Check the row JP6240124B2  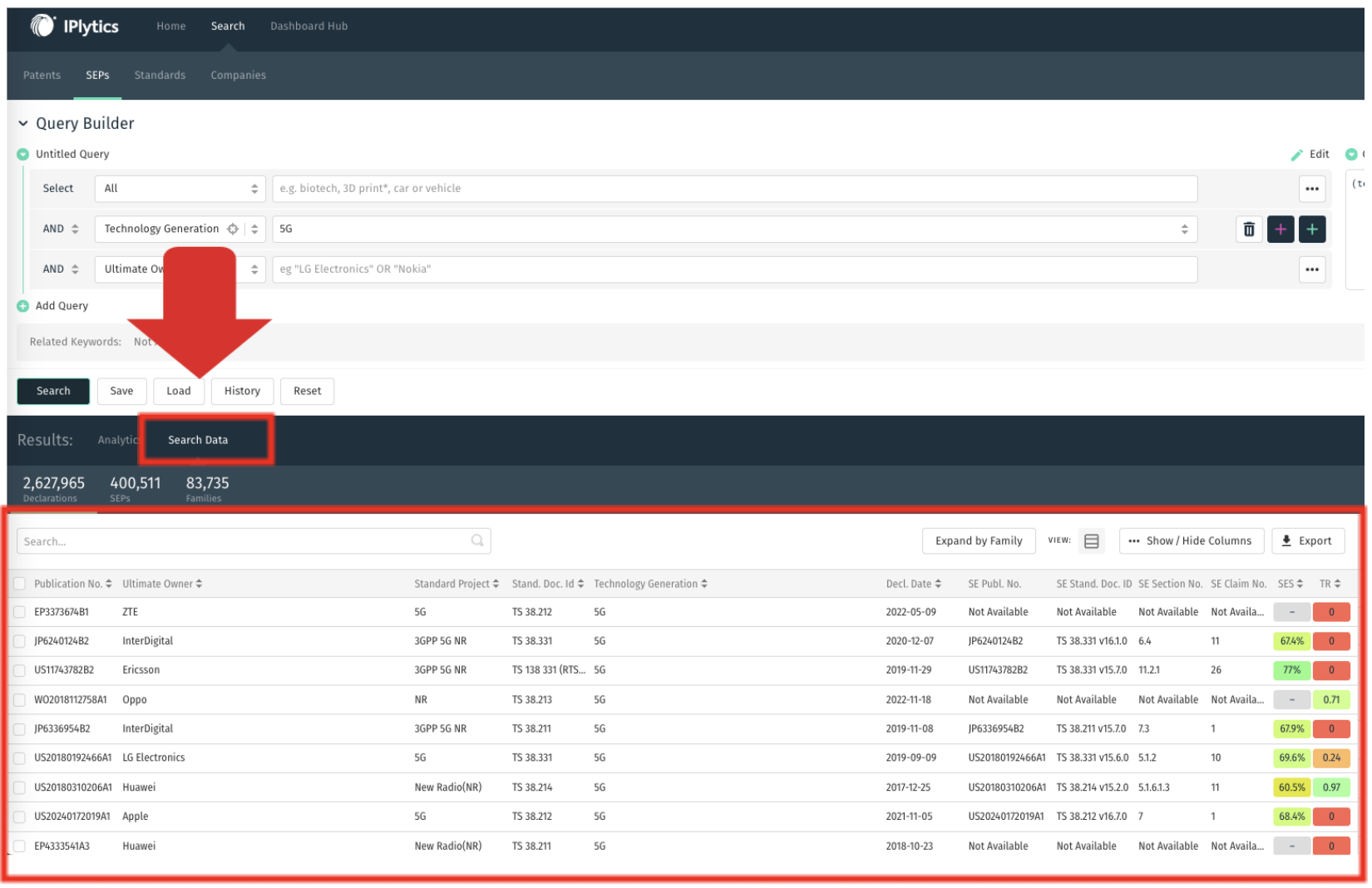(19, 641)
